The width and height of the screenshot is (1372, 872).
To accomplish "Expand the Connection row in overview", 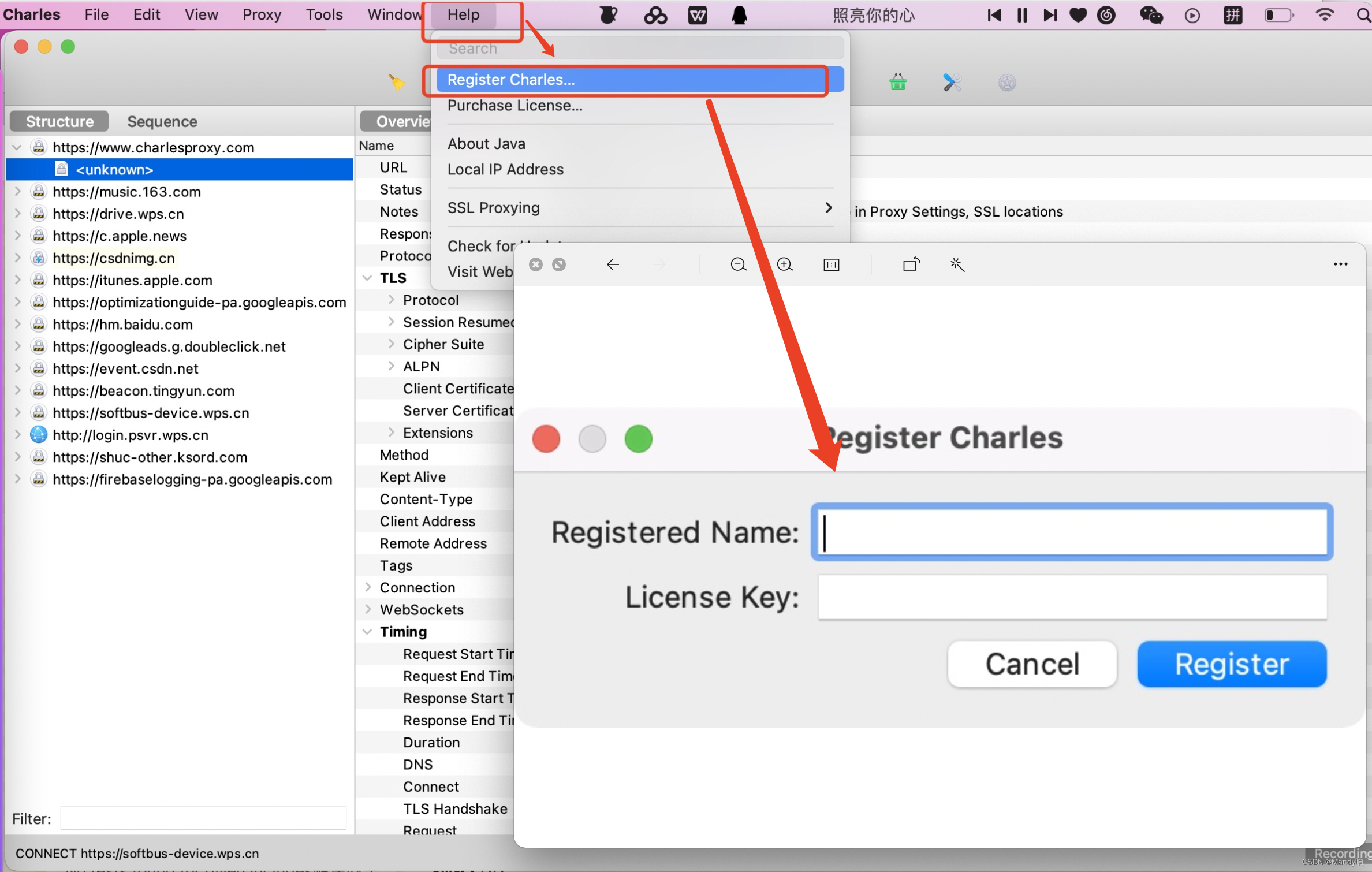I will (368, 587).
